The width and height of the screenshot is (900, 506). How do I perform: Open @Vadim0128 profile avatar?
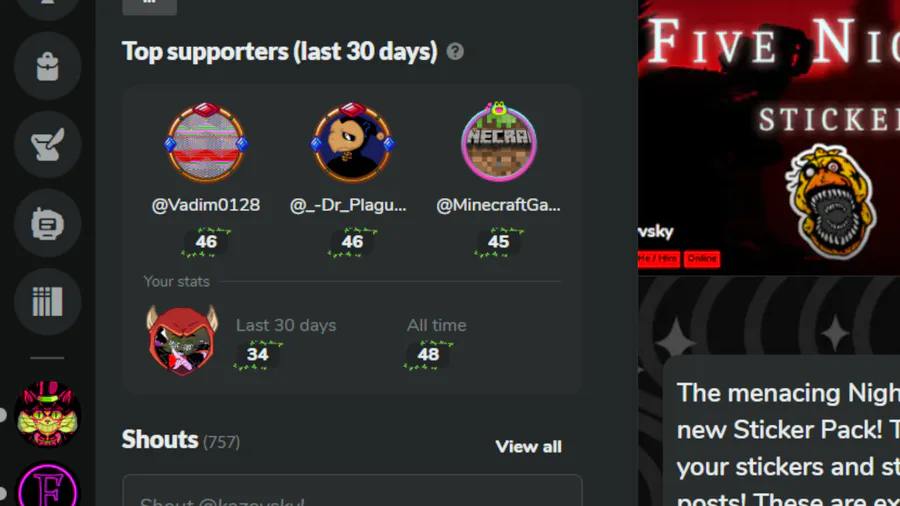(x=206, y=142)
